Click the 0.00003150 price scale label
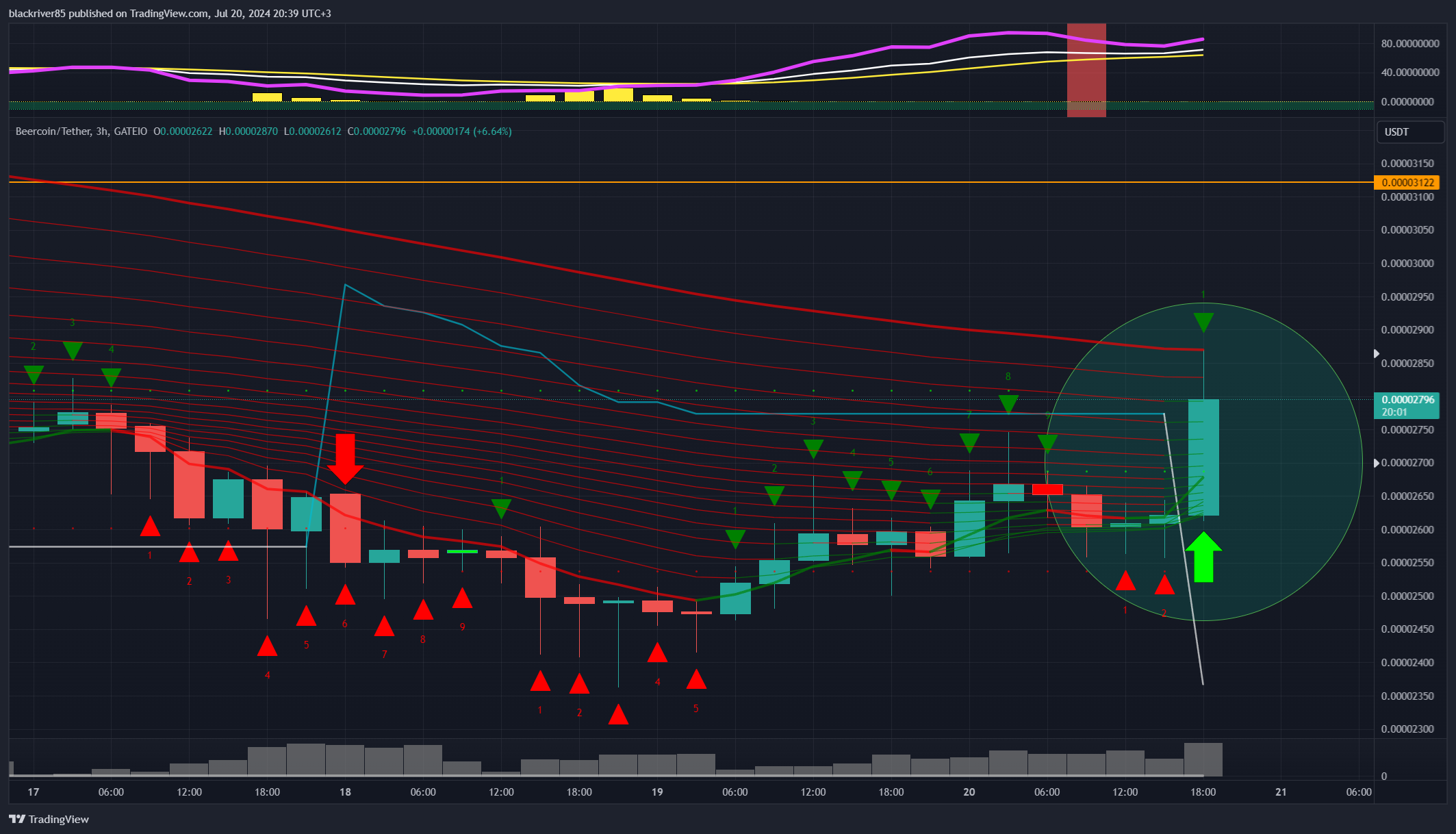The image size is (1456, 834). [x=1407, y=164]
